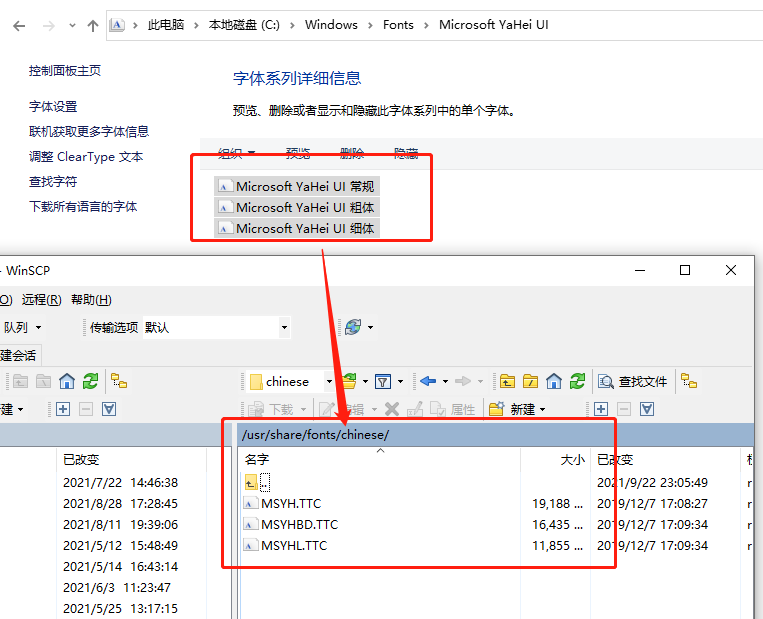This screenshot has width=763, height=619.
Task: Expand the 传输选项 默认 dropdown
Action: 284,327
